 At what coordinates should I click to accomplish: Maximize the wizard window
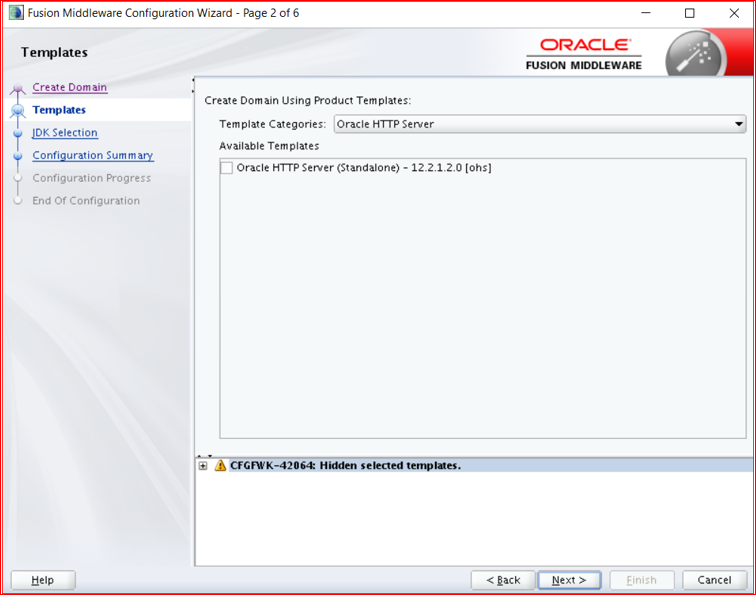[690, 13]
